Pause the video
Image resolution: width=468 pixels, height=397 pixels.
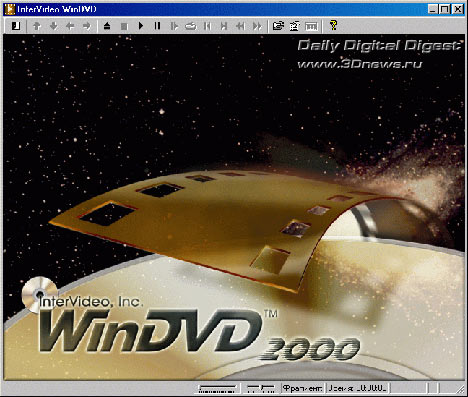tap(157, 26)
